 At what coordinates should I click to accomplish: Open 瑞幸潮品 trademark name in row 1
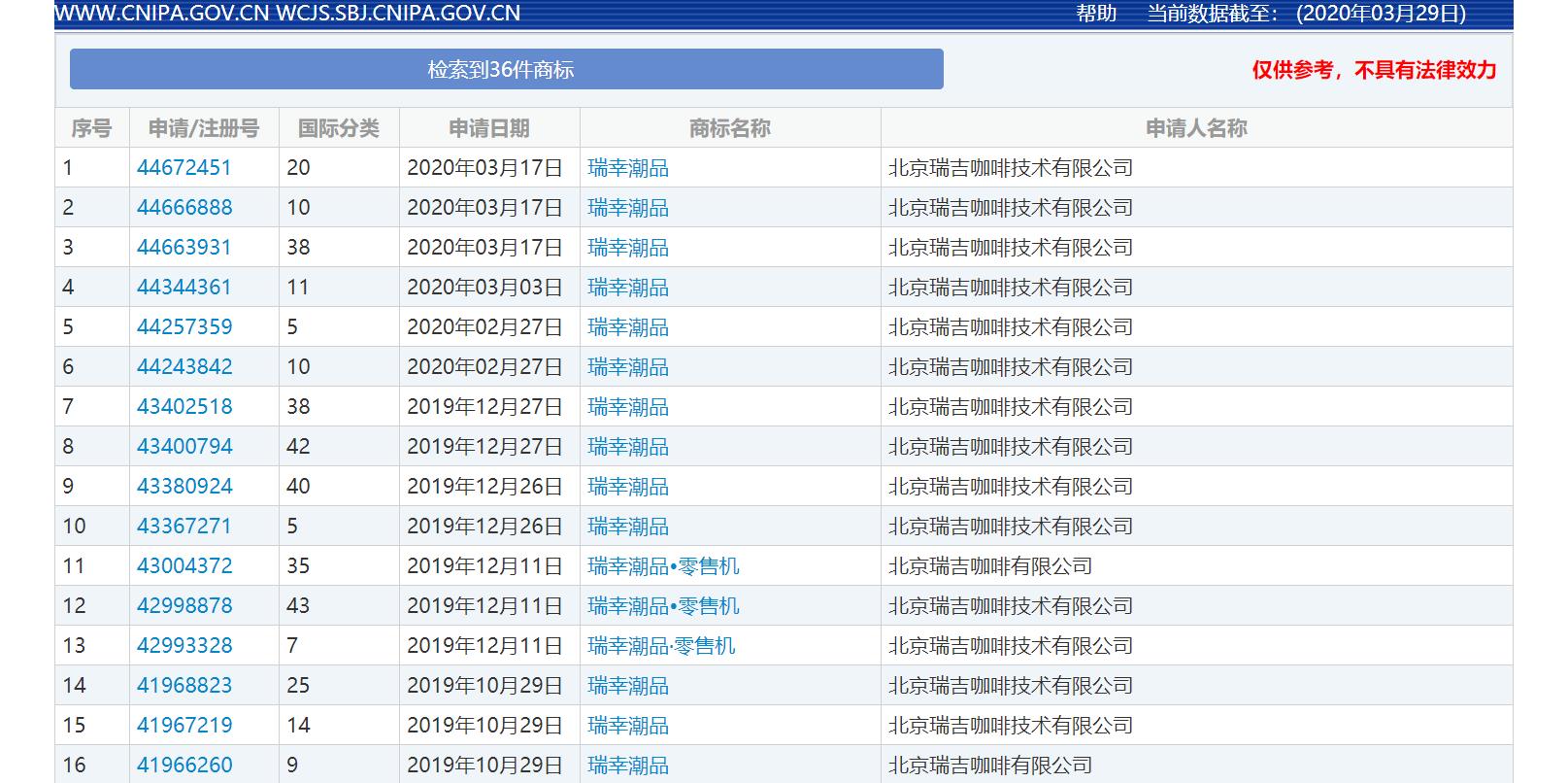(x=628, y=168)
